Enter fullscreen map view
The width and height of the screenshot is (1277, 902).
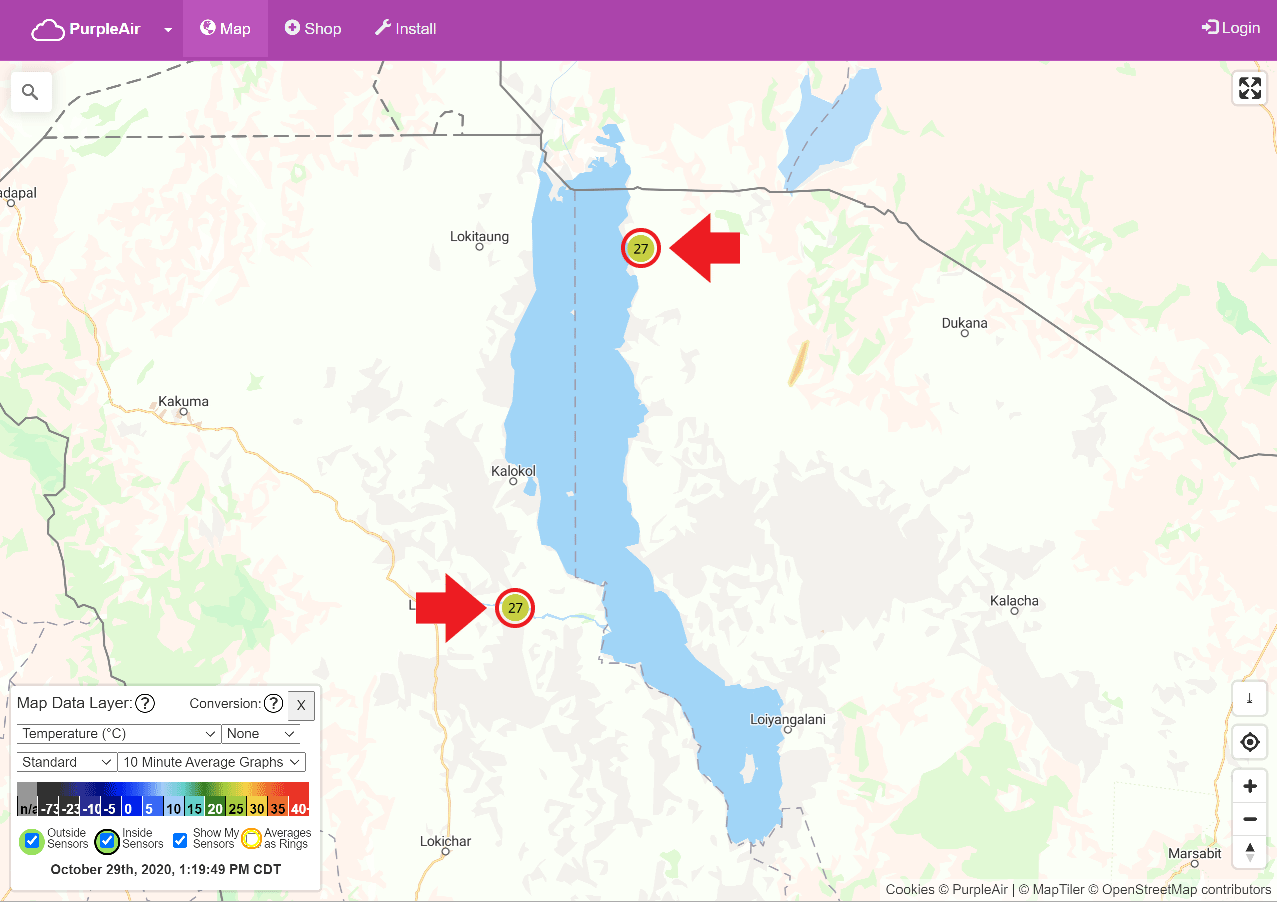[x=1249, y=88]
